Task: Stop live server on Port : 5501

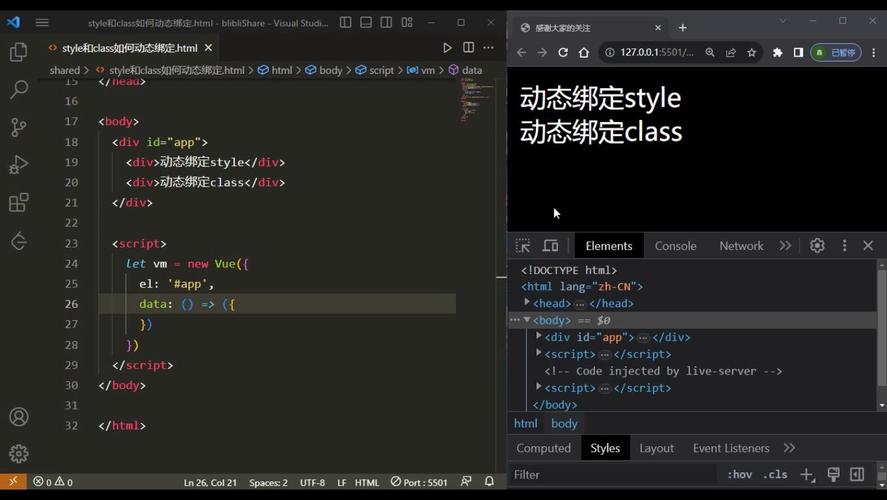Action: (x=419, y=482)
